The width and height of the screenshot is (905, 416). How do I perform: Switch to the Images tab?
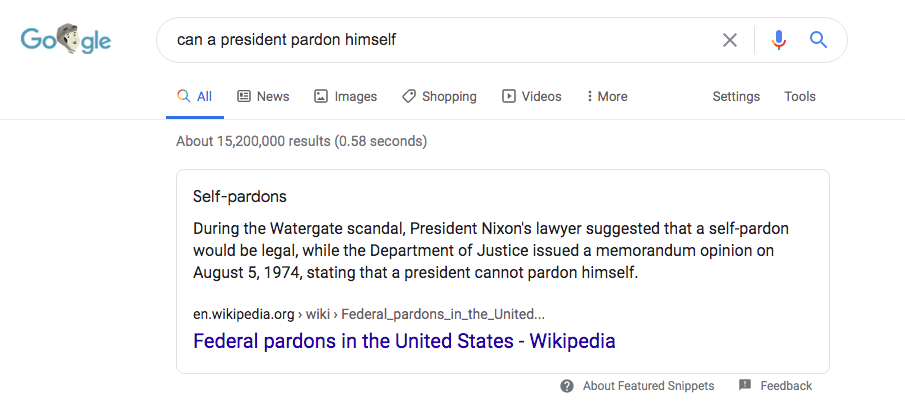(x=345, y=96)
